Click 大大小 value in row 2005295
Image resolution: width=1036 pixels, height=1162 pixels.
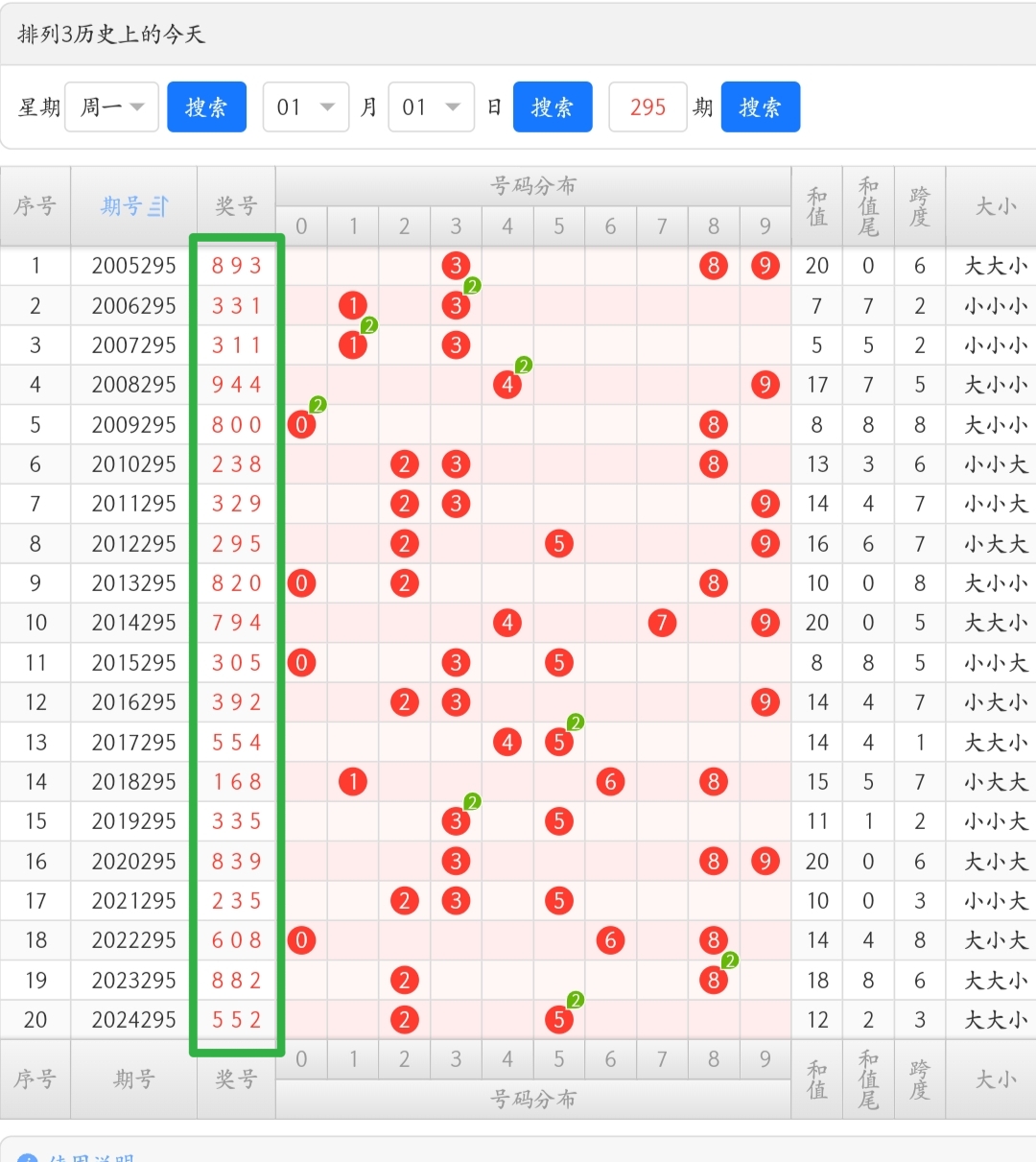[996, 266]
